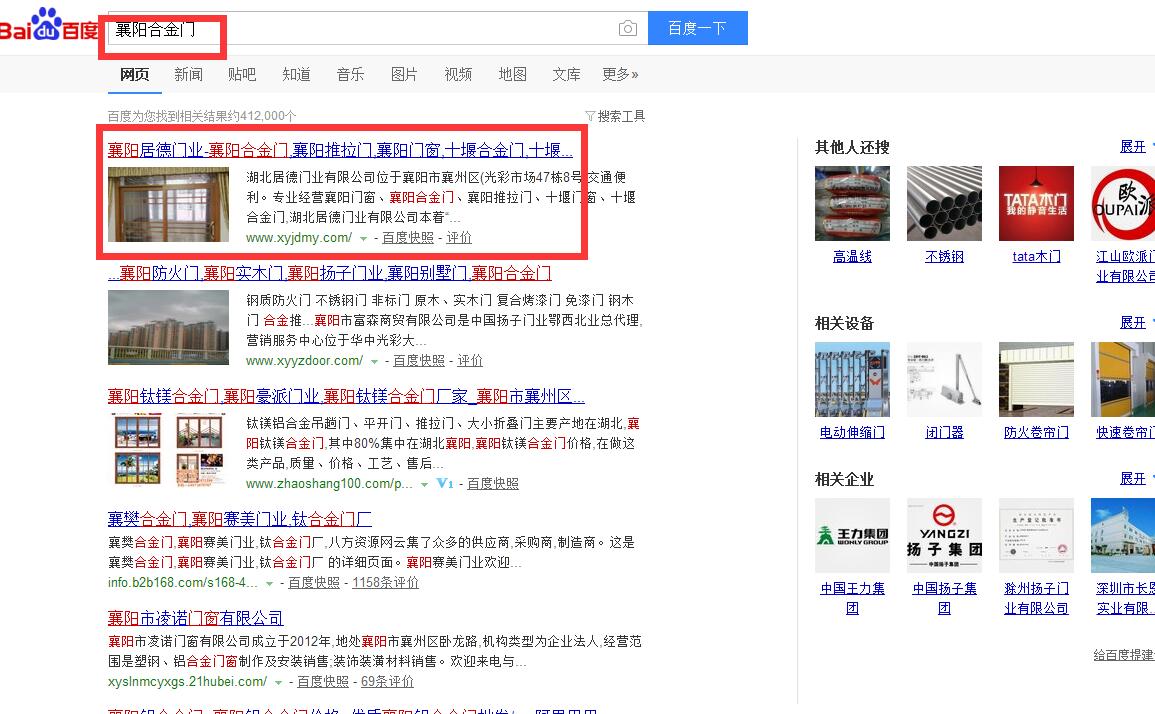Open 百度快照 for www.xyjdmy.com result
Image resolution: width=1155 pixels, height=714 pixels.
pyautogui.click(x=408, y=238)
